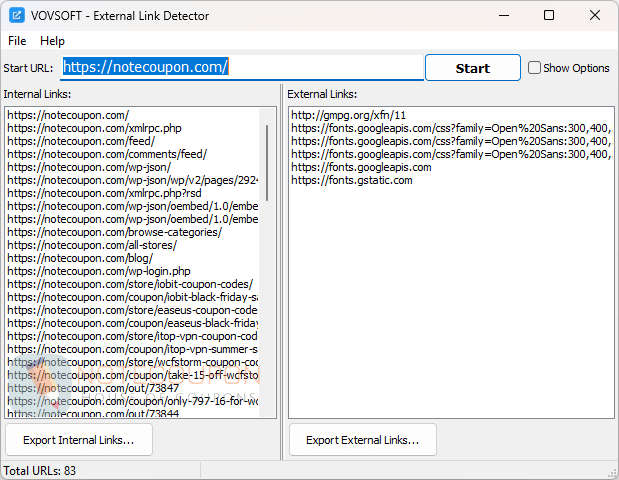Select the coupon/itop-vpn-summer link

click(133, 350)
